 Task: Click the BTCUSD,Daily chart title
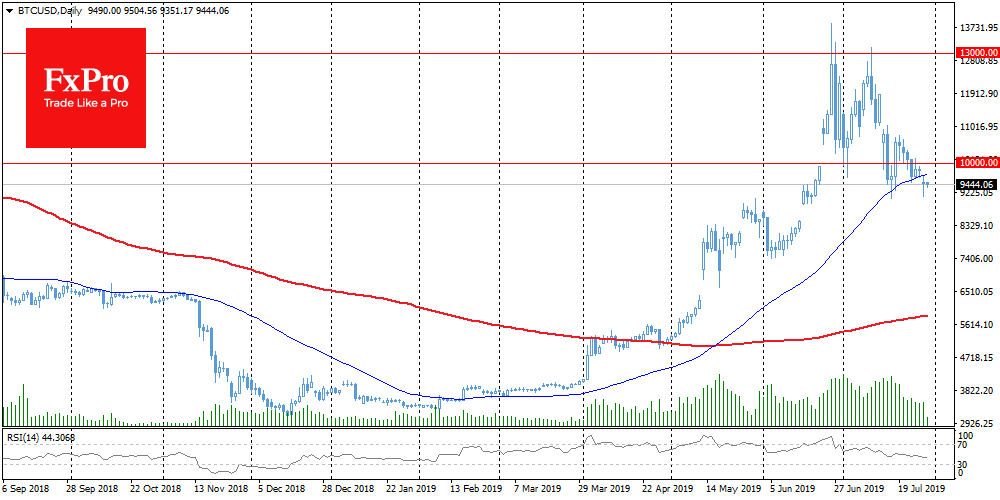(43, 10)
